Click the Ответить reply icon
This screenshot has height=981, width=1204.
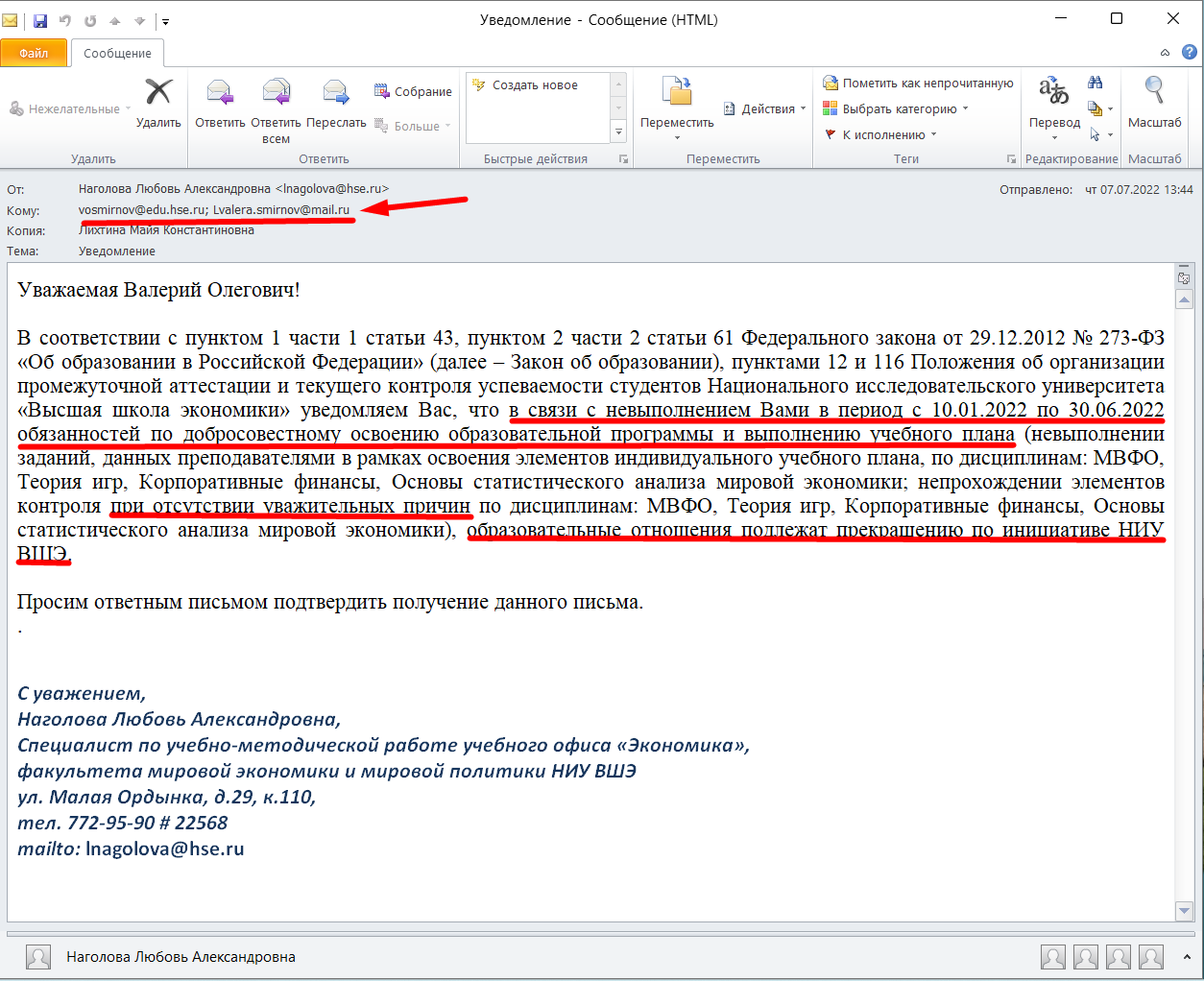point(220,104)
